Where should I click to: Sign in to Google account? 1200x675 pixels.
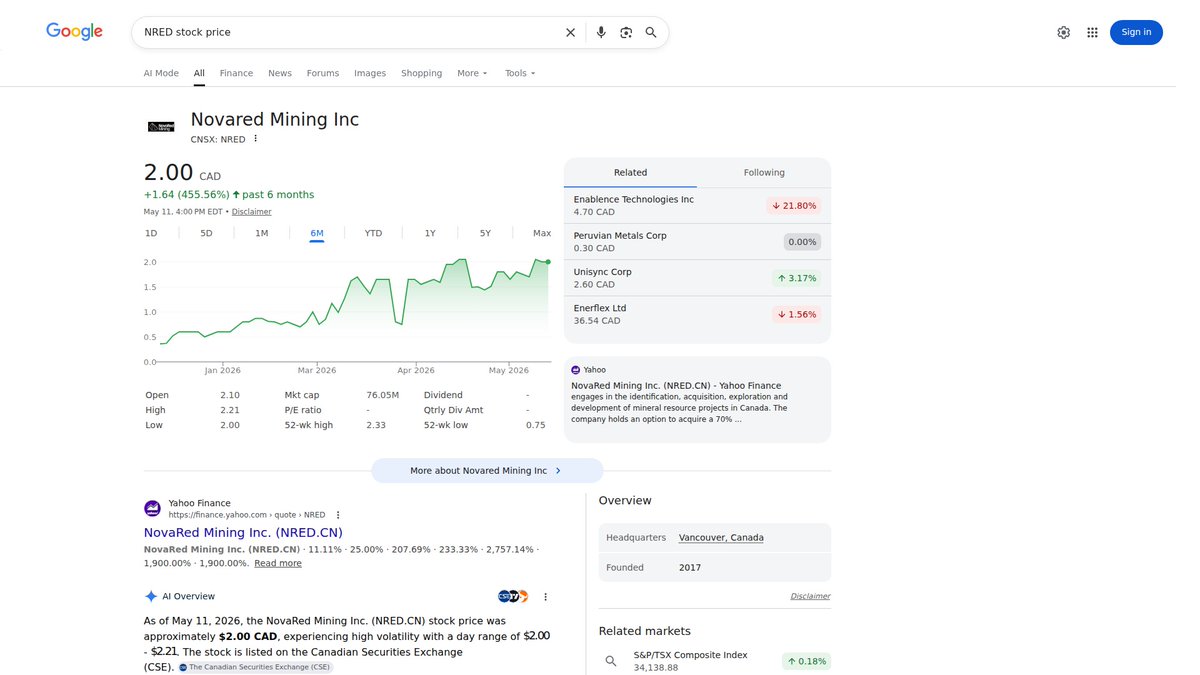pyautogui.click(x=1136, y=32)
